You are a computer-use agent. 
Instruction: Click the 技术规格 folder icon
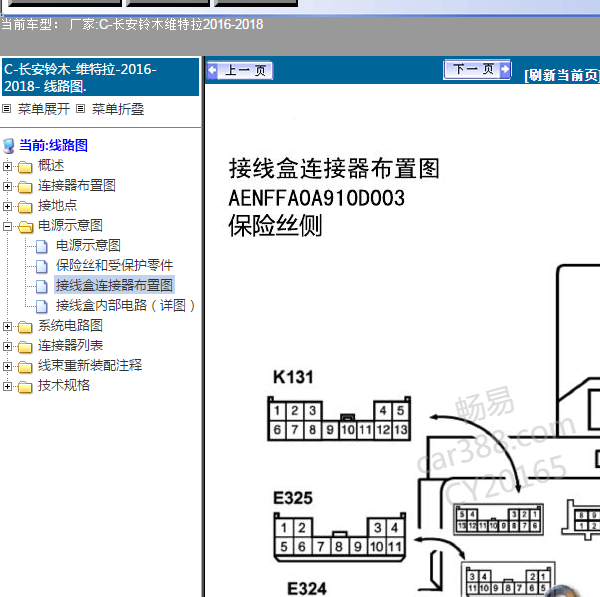25,387
